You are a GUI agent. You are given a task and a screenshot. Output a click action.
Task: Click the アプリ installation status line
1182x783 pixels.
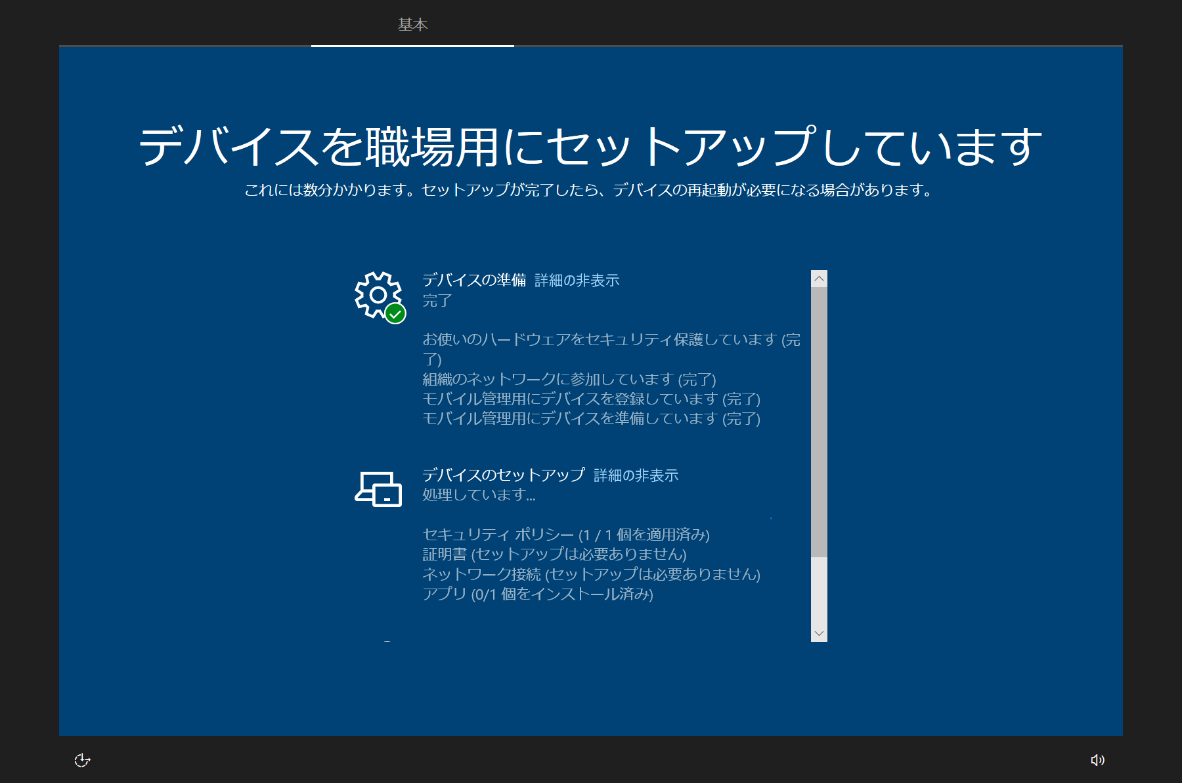click(x=535, y=594)
